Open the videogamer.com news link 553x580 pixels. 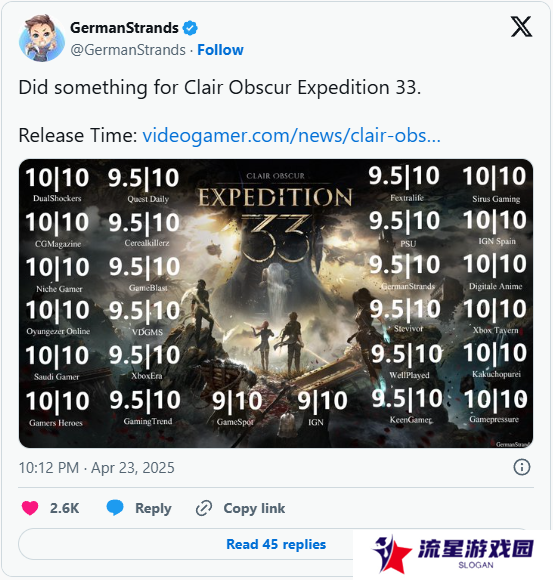[x=291, y=135]
